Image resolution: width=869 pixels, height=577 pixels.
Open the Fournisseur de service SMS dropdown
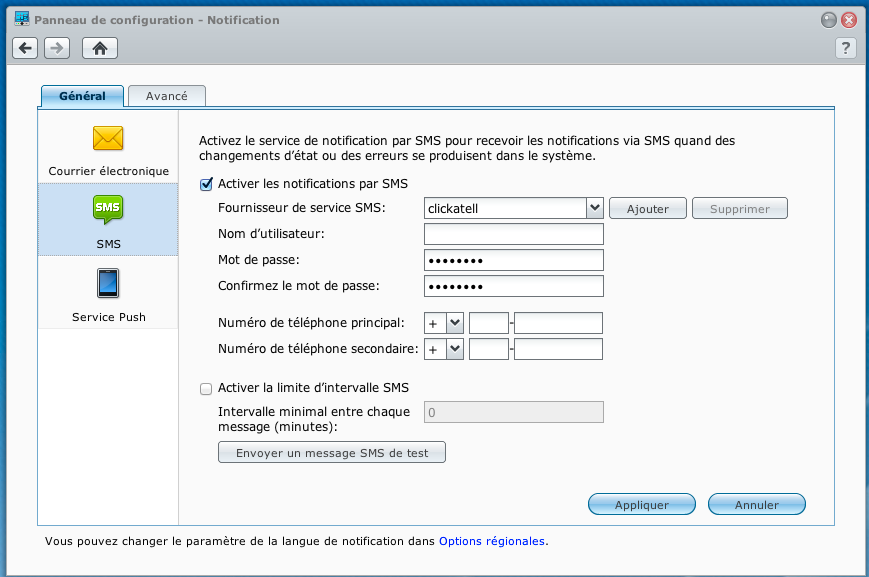[594, 208]
